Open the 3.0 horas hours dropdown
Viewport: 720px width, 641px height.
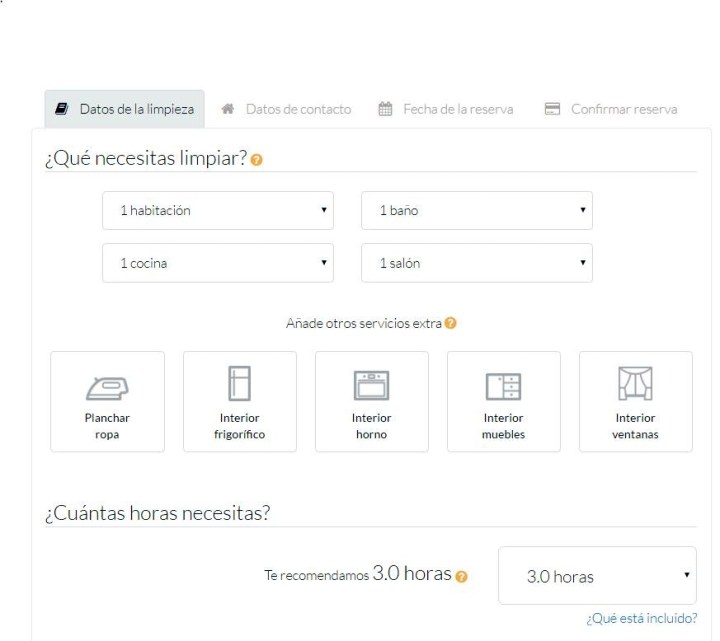597,575
